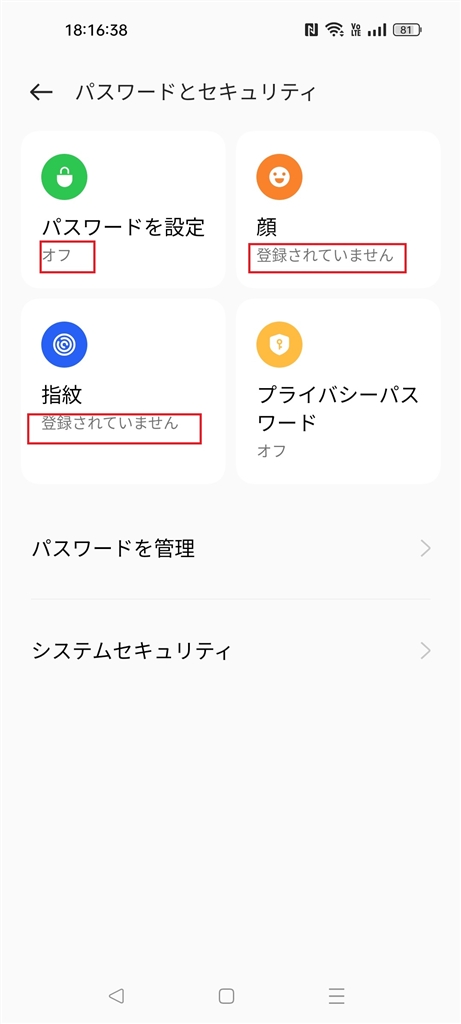Screen dimensions: 461x1024
Task: Tap the NFC status icon
Action: 311,29
